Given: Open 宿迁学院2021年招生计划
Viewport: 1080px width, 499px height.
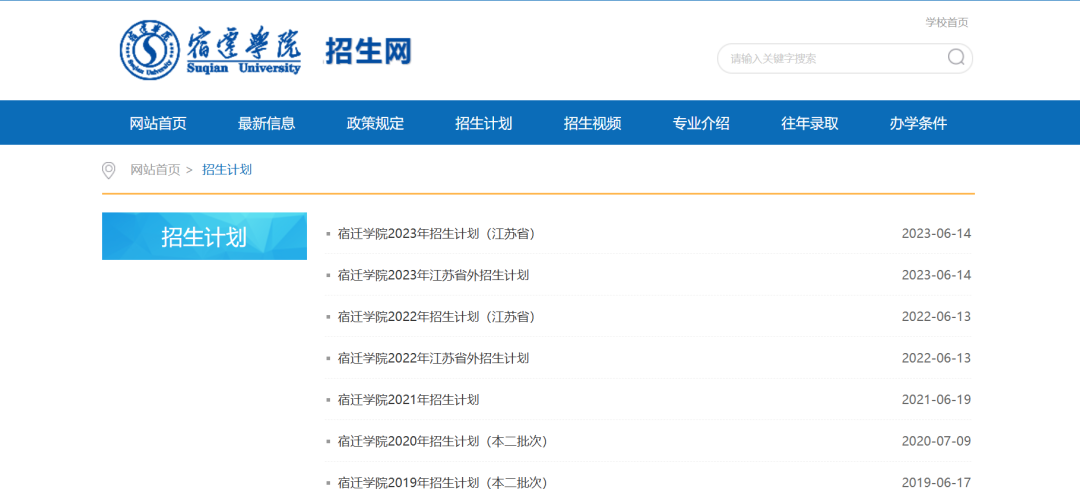Looking at the screenshot, I should [408, 400].
